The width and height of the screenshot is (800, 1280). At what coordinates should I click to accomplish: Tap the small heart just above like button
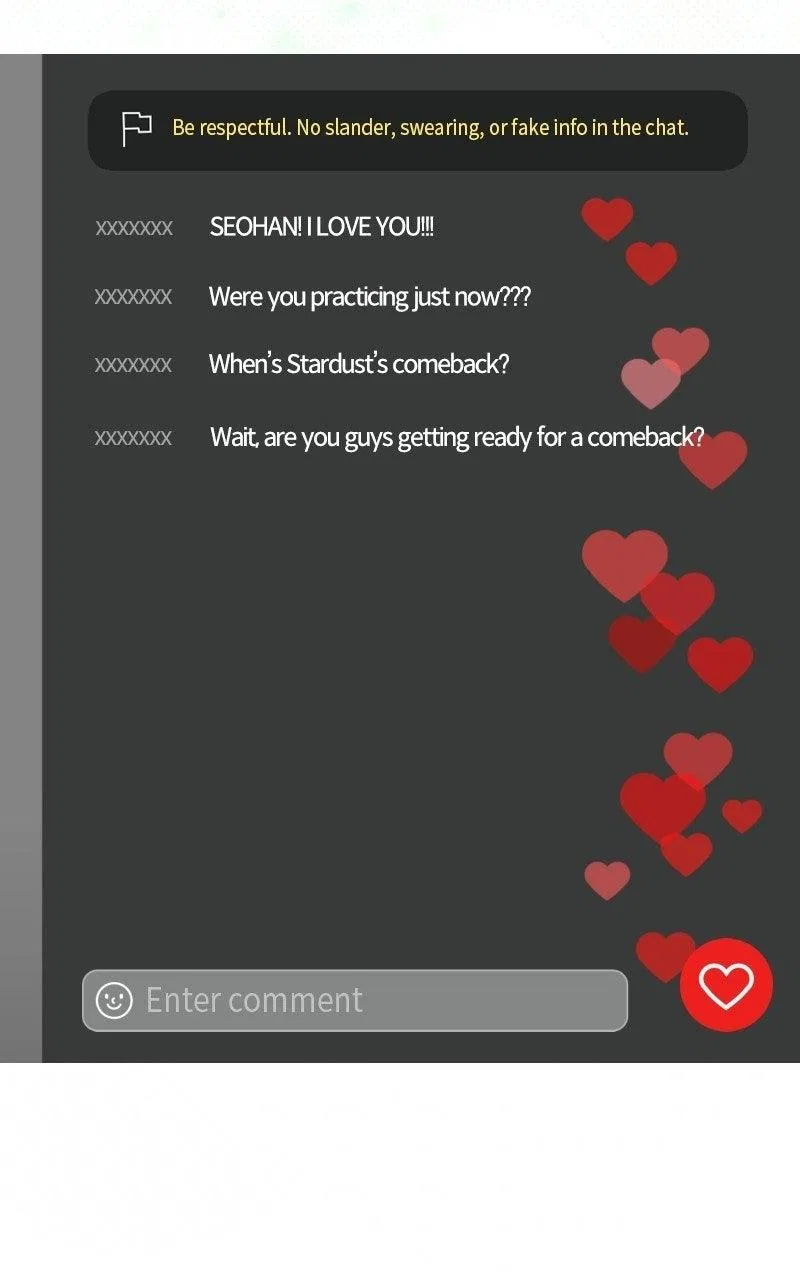tap(665, 956)
